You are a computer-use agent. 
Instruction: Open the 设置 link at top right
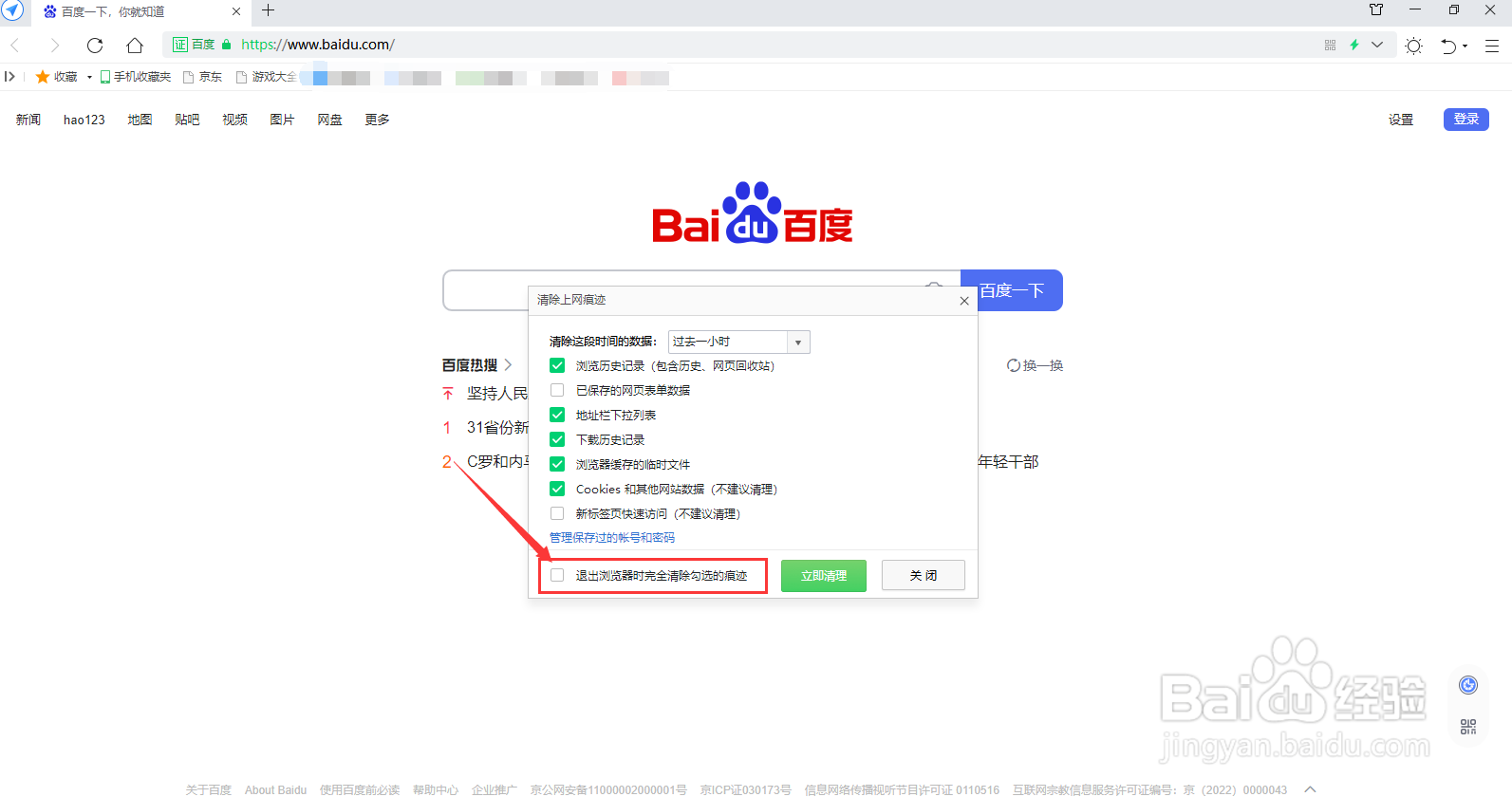pos(1401,120)
